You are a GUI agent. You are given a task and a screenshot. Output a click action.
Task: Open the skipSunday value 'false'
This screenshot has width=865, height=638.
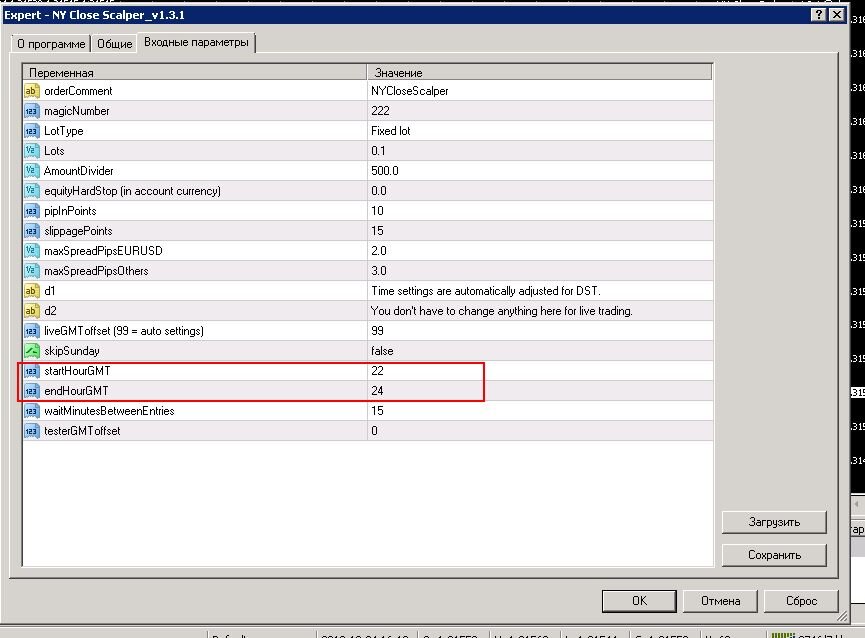tap(382, 351)
